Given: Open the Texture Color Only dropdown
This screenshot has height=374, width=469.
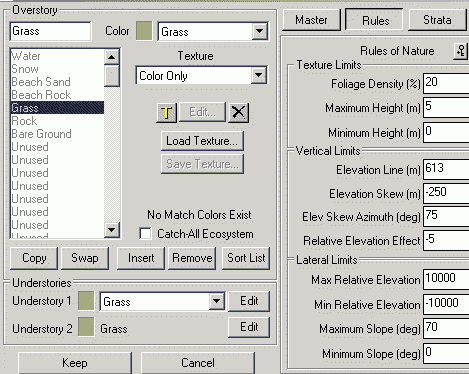Looking at the screenshot, I should 259,76.
